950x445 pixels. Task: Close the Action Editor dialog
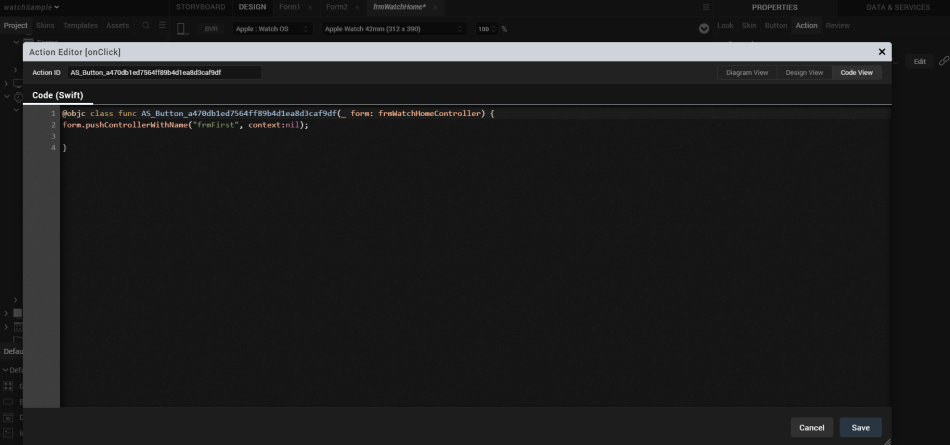pos(881,51)
